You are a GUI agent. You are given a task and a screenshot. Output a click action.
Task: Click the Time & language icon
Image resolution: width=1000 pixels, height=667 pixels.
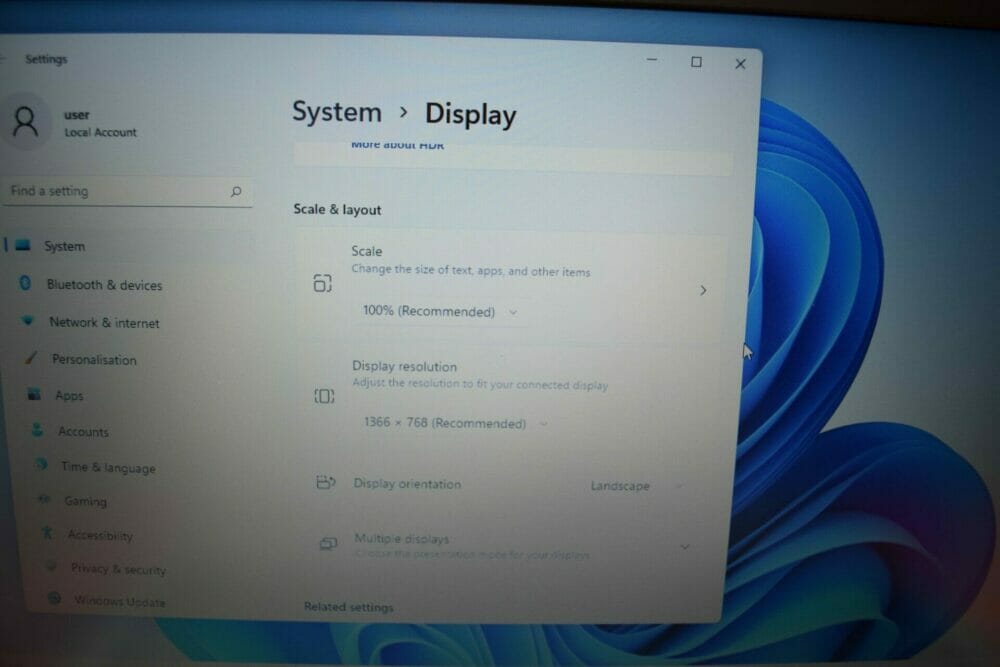[41, 464]
